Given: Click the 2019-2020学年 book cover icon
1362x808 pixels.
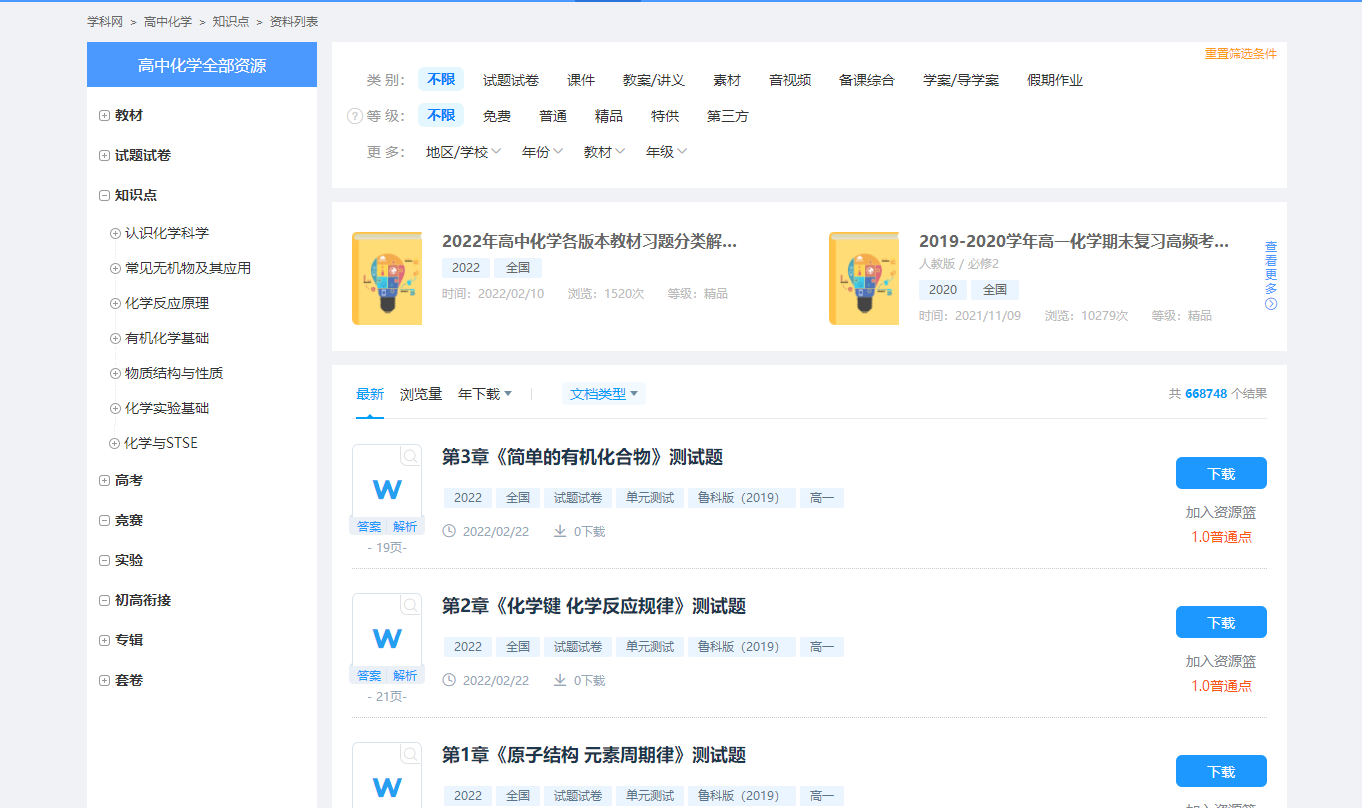Looking at the screenshot, I should (x=864, y=279).
